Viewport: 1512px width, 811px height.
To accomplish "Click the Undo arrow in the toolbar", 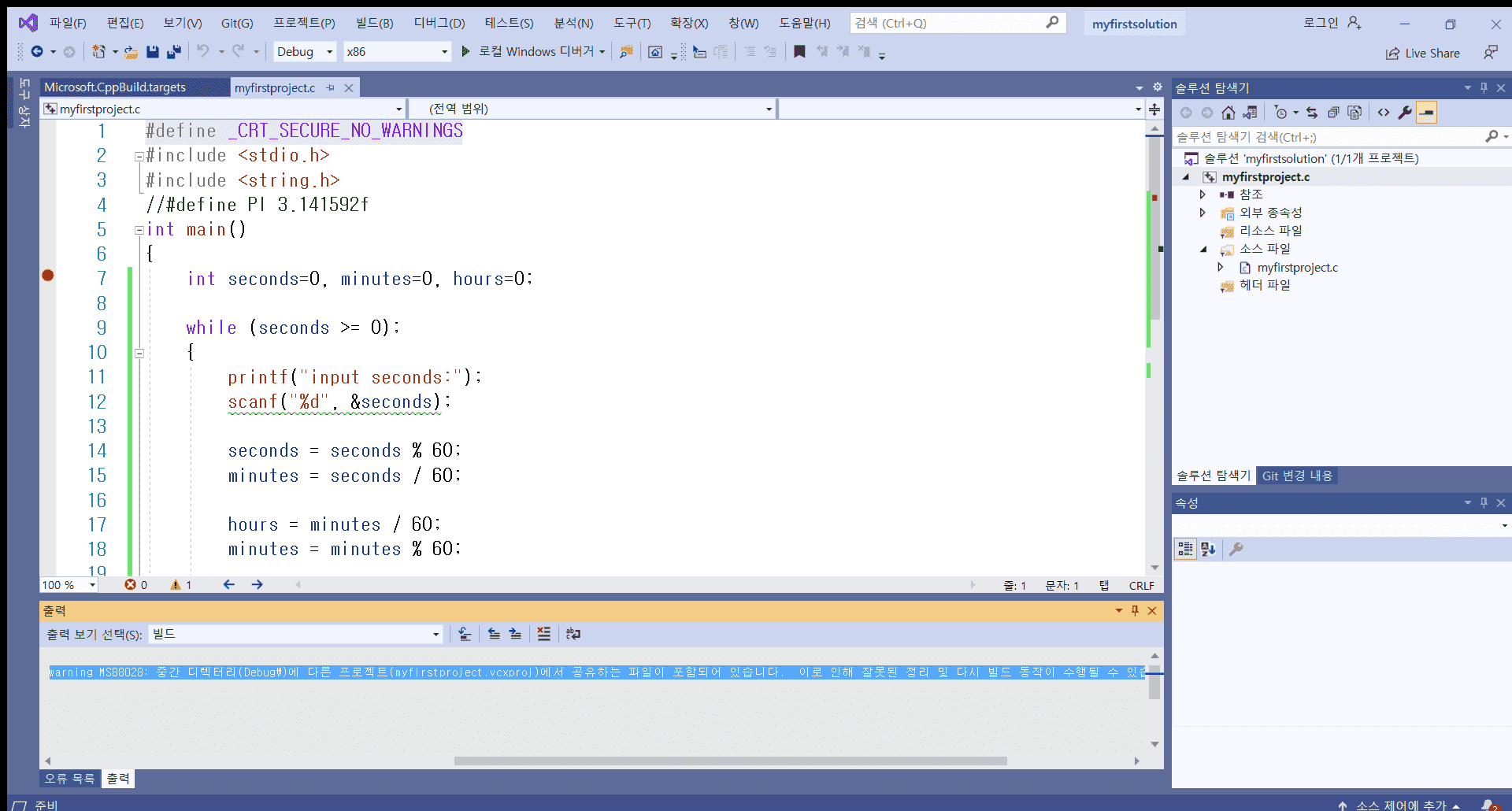I will pyautogui.click(x=203, y=52).
